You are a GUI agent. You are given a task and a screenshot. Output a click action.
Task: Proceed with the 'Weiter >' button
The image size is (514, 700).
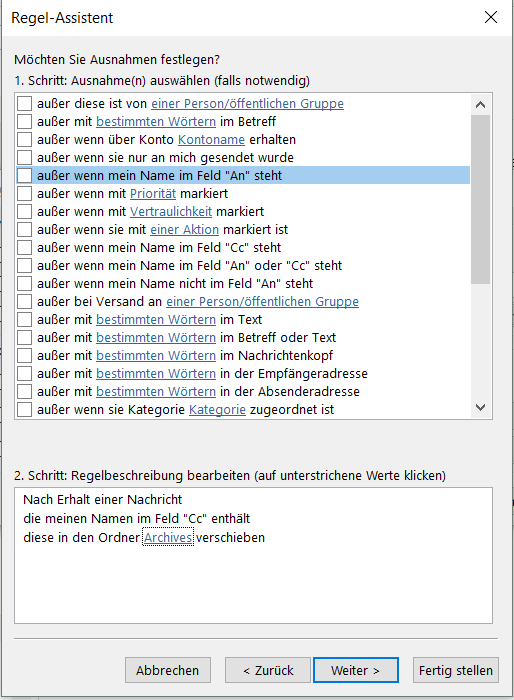tap(355, 670)
